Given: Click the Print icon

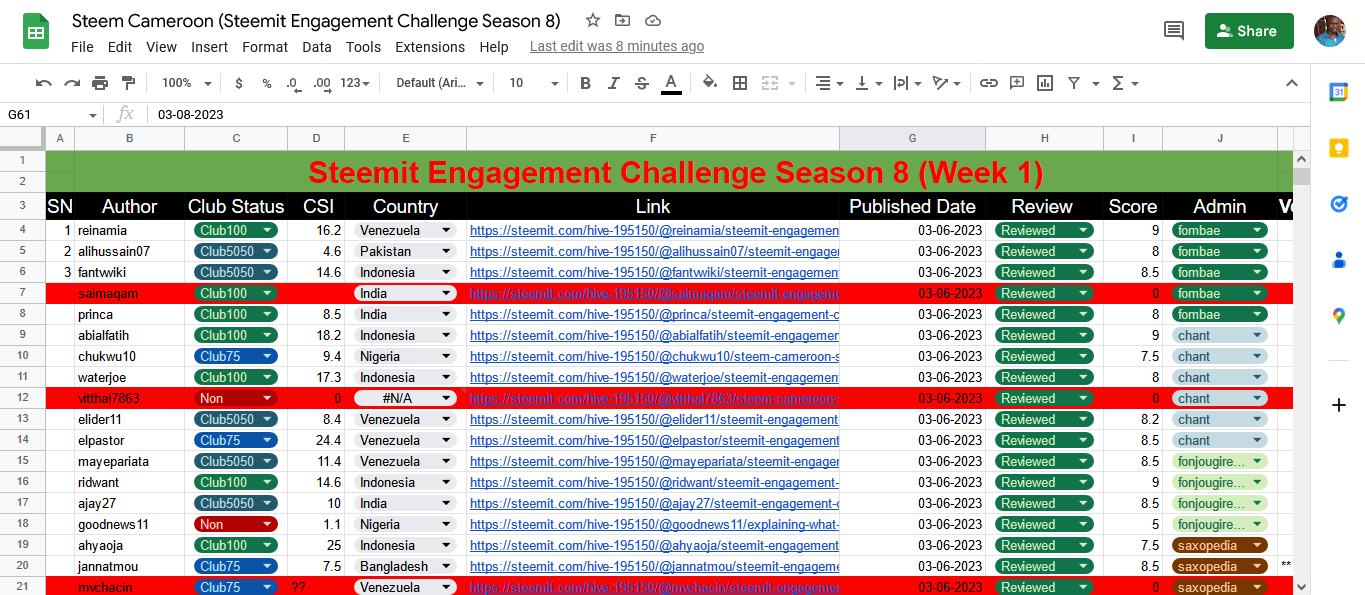Looking at the screenshot, I should pyautogui.click(x=100, y=83).
